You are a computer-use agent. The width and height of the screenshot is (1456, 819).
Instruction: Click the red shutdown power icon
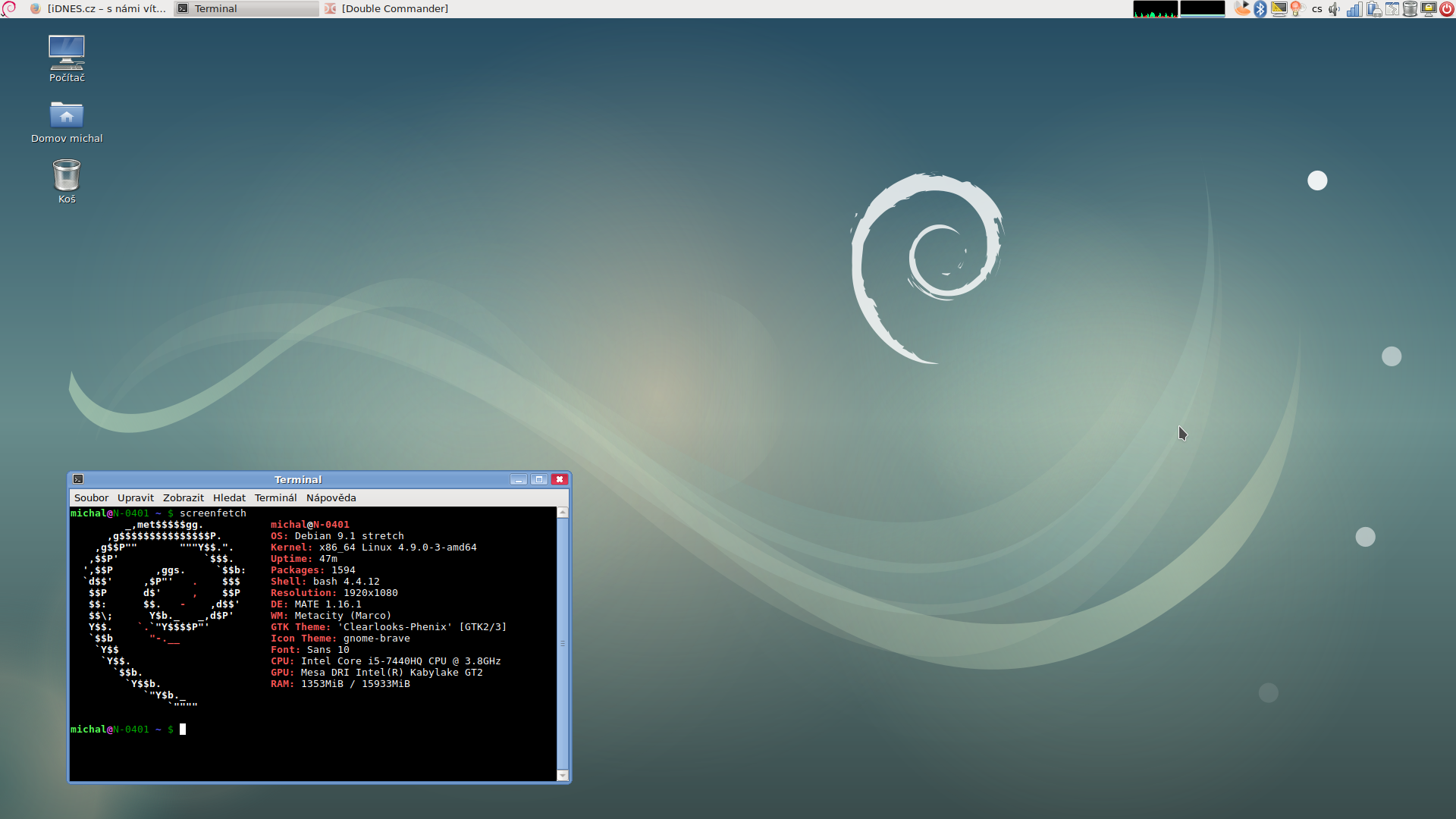(1447, 9)
